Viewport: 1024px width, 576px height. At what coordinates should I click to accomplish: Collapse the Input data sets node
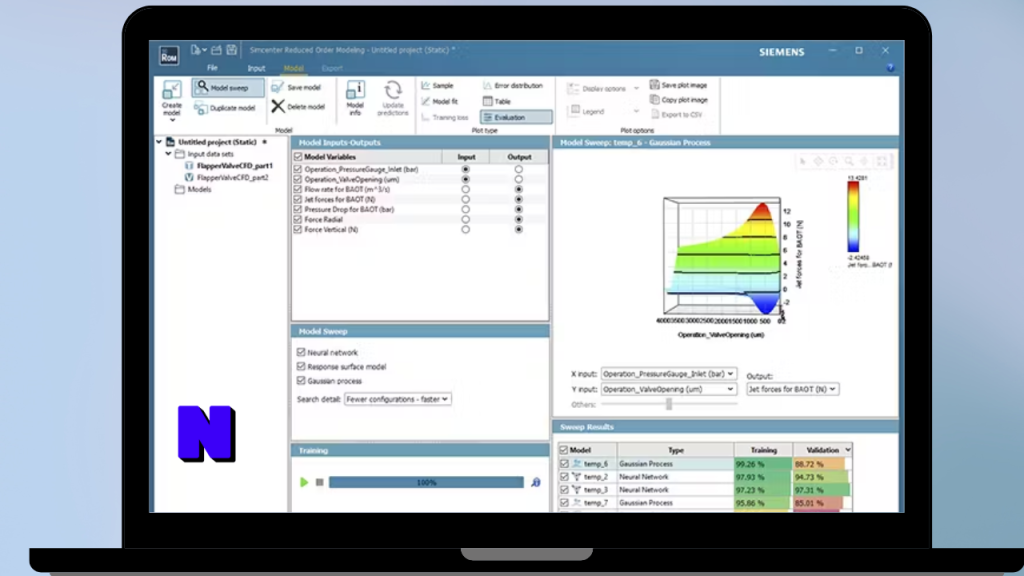168,154
